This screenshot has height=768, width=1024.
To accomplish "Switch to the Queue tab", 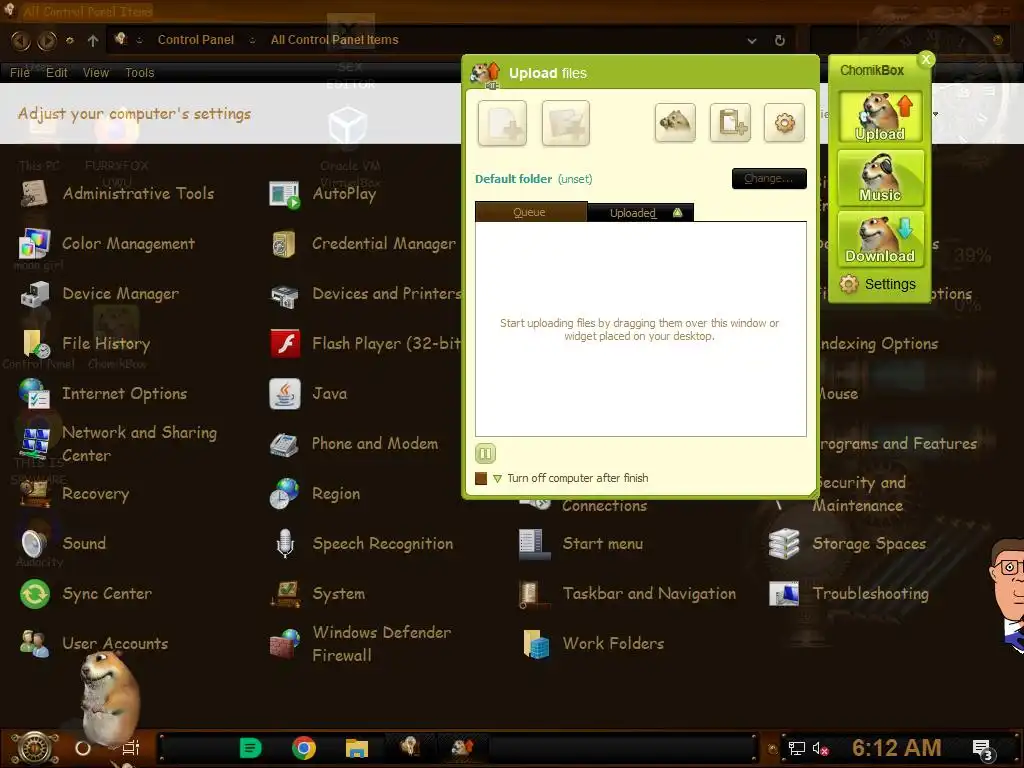I will click(530, 212).
